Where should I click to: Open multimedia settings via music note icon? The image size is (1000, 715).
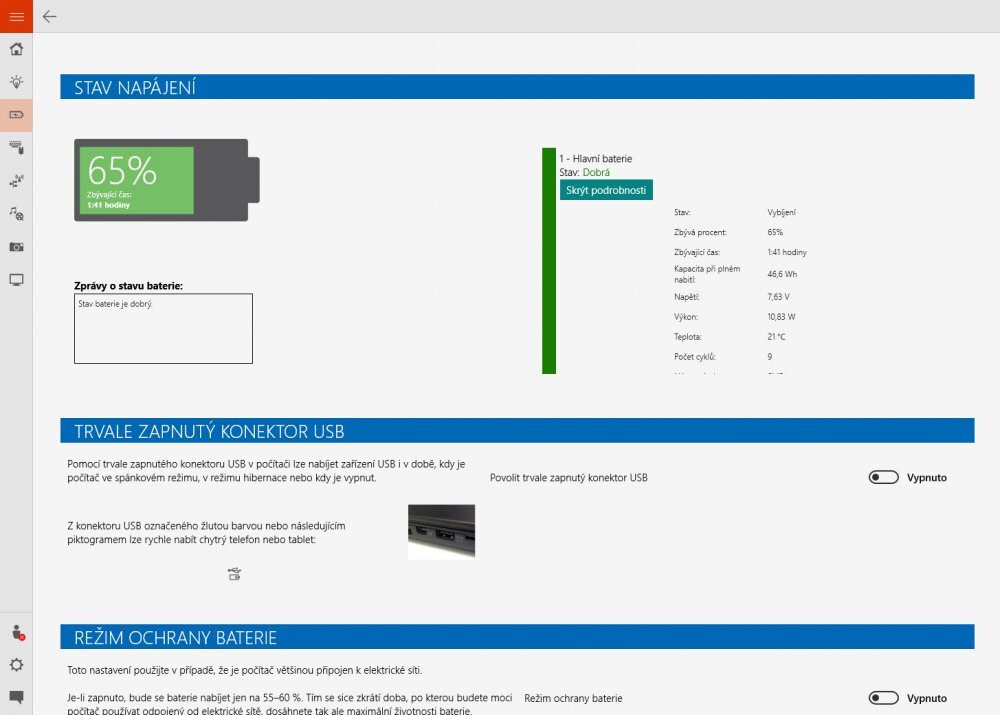coord(16,214)
